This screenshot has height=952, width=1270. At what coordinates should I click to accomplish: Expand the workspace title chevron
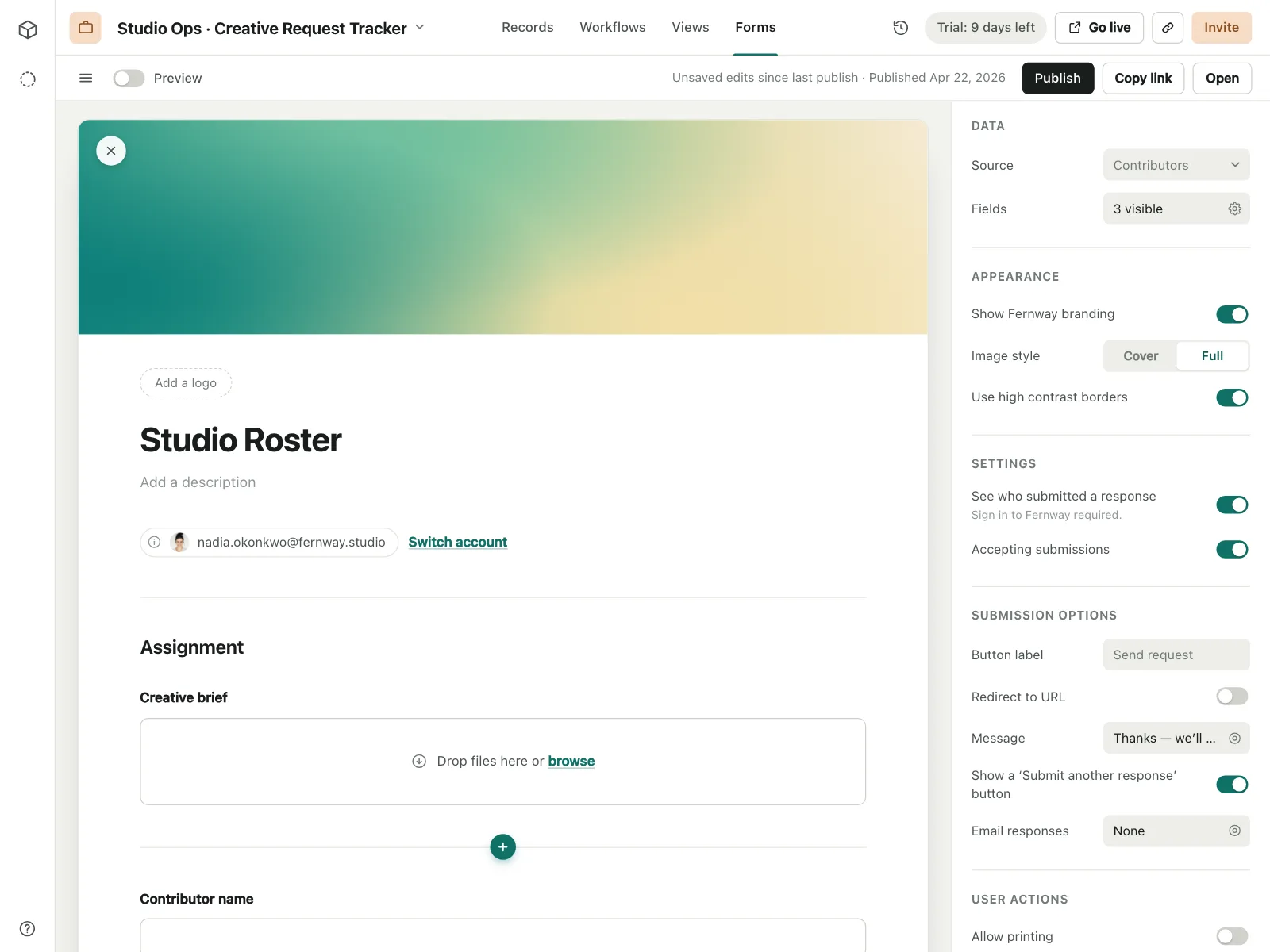click(x=420, y=28)
